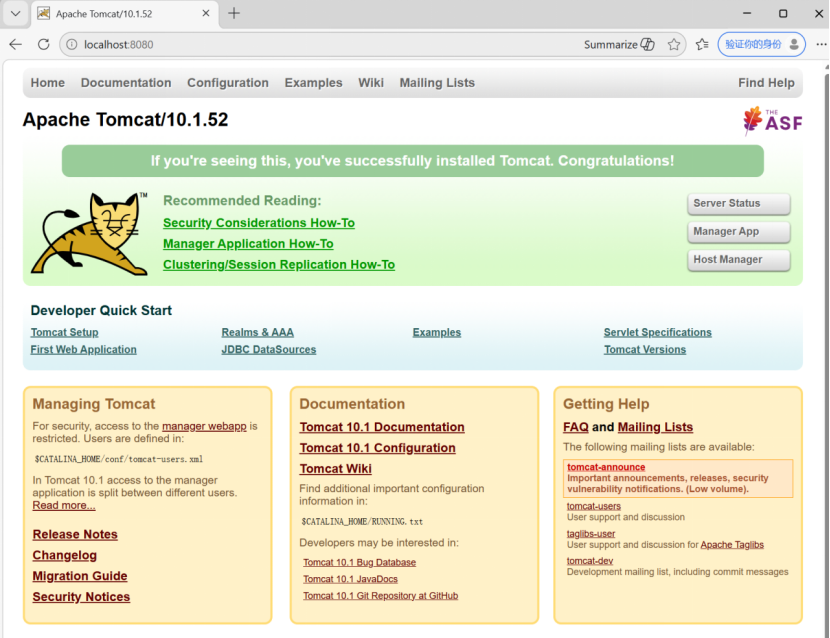The width and height of the screenshot is (830, 638).
Task: Open Tomcat 10.1 Documentation link
Action: click(x=382, y=427)
